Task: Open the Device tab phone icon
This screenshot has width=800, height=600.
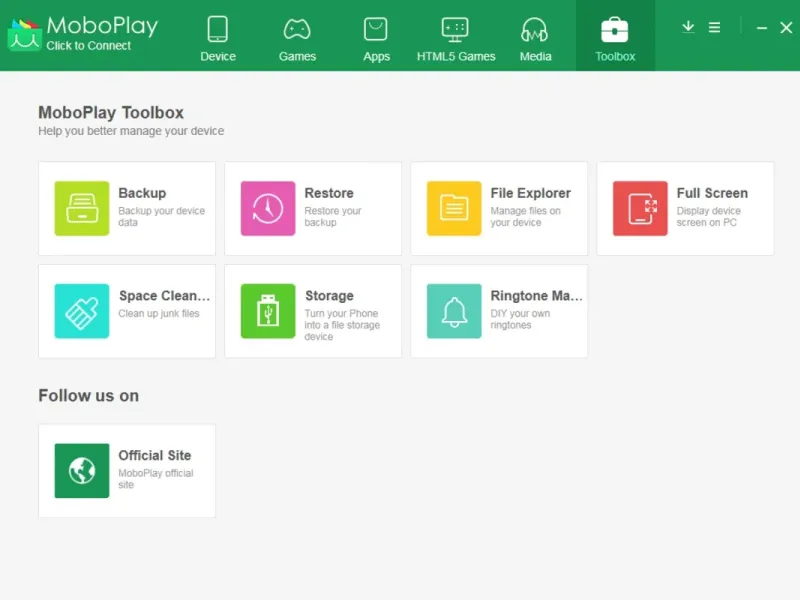Action: pos(217,29)
